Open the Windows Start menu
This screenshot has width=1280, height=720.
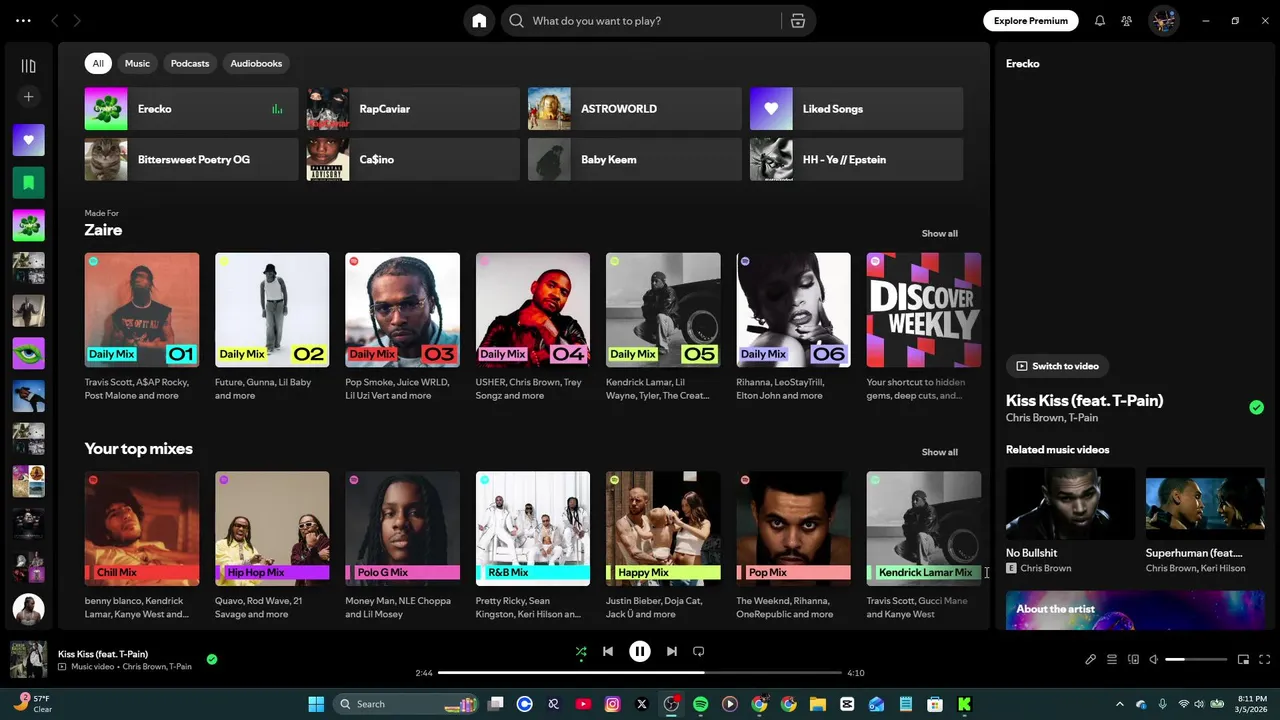tap(316, 704)
